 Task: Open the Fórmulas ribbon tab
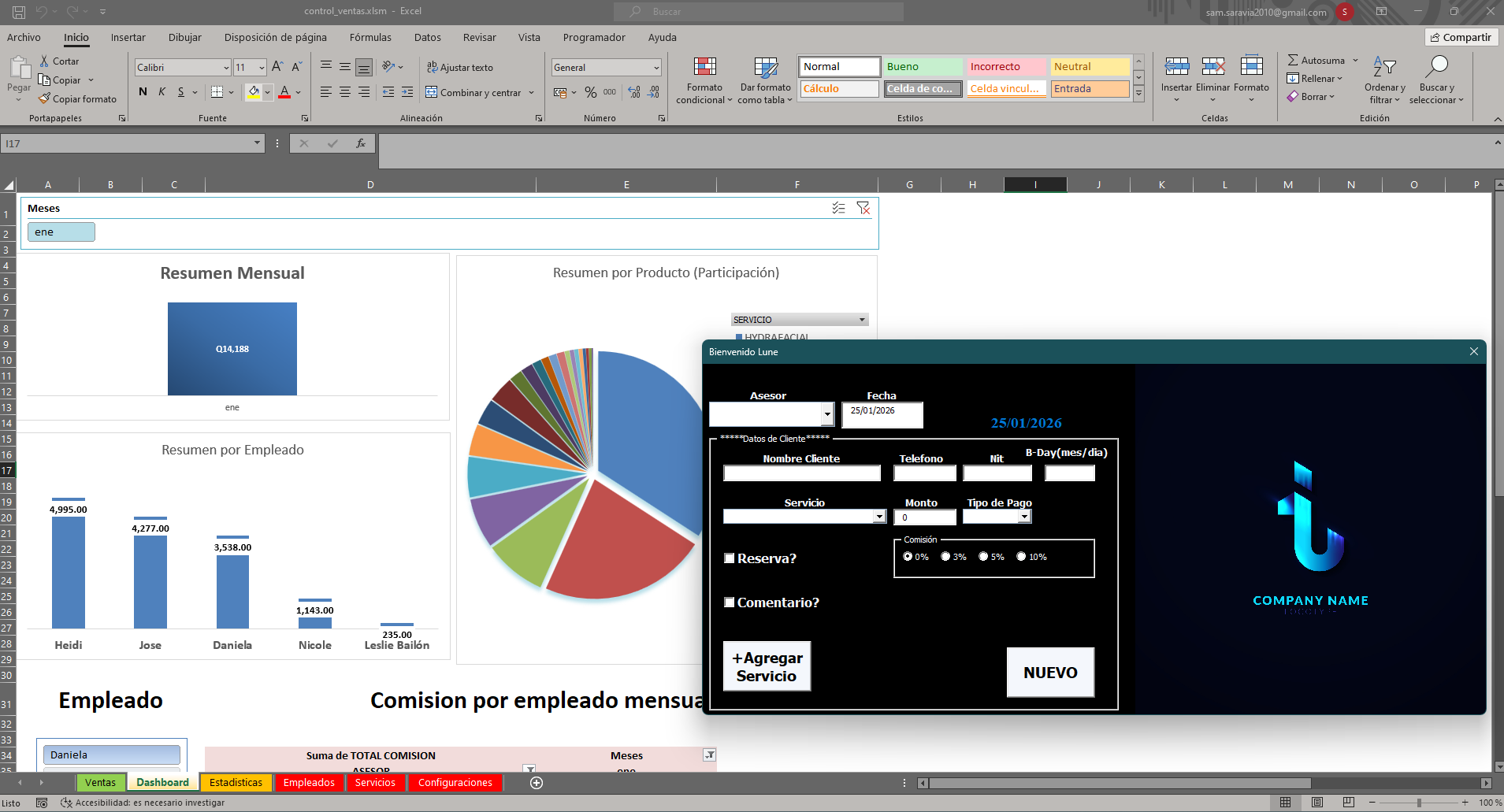click(x=370, y=37)
